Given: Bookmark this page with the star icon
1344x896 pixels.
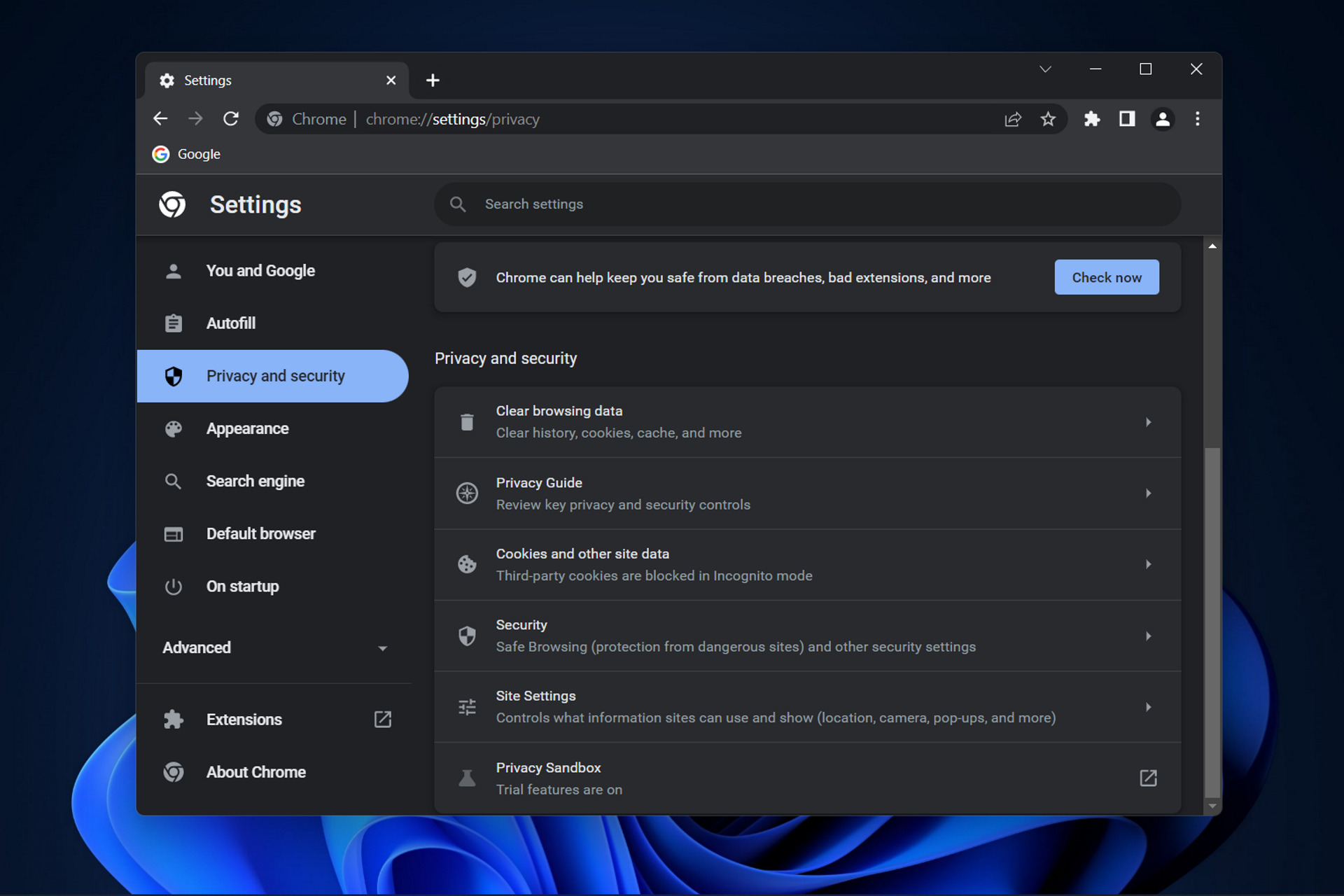Looking at the screenshot, I should tap(1047, 119).
